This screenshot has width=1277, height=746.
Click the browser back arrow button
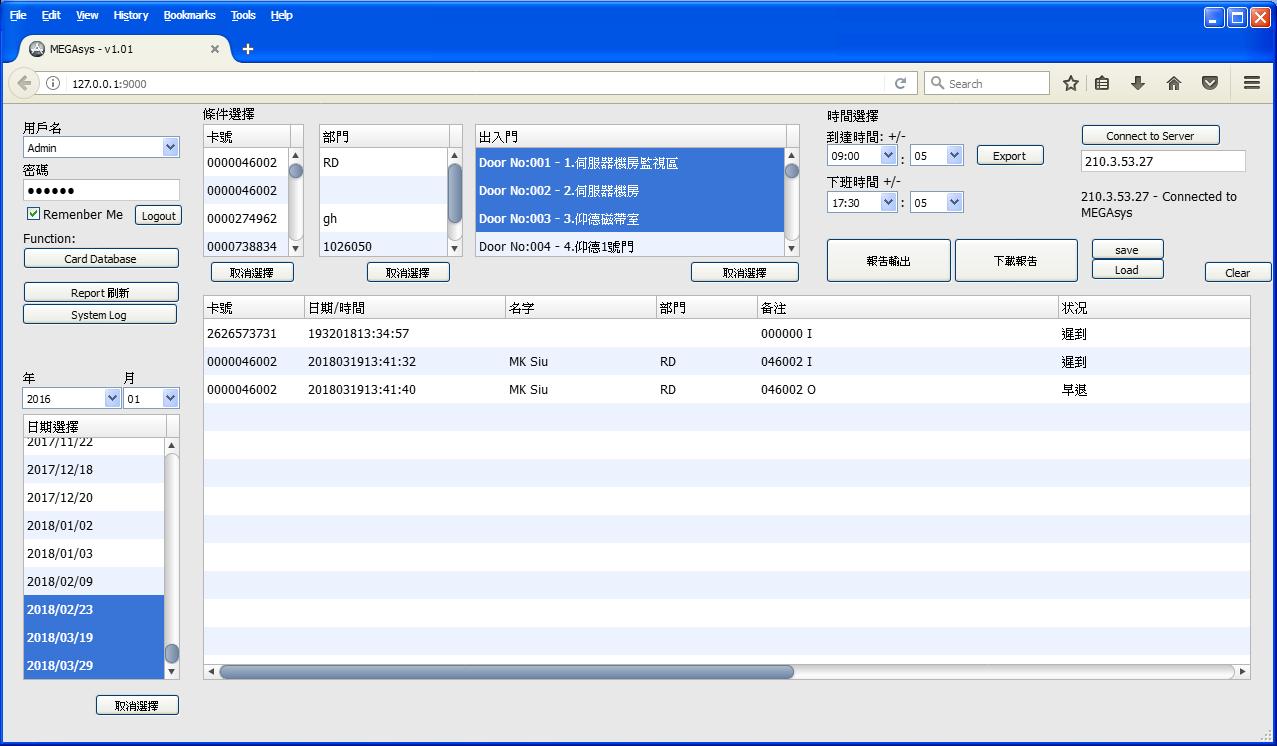(x=24, y=84)
